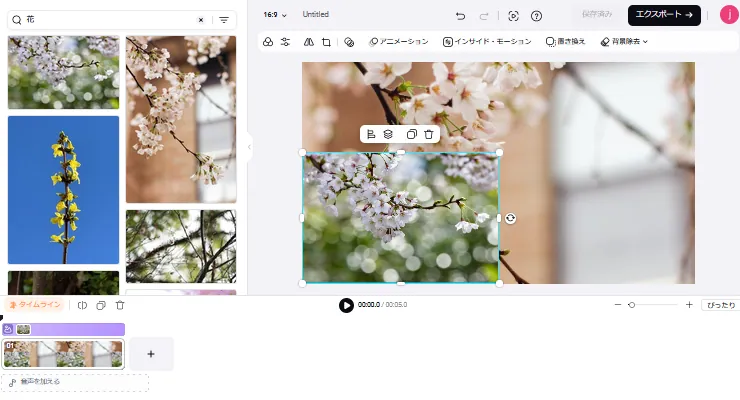Collapse the left media panel
740x400 pixels.
[x=249, y=147]
